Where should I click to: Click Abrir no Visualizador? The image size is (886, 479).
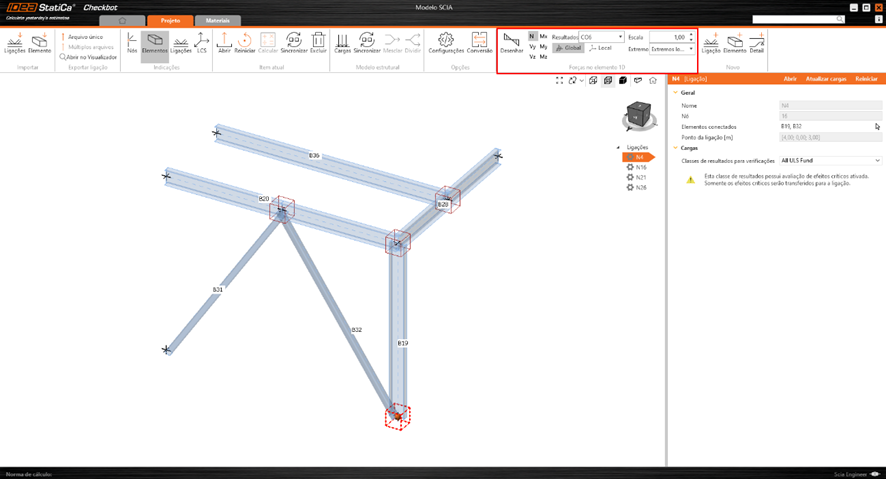[89, 57]
